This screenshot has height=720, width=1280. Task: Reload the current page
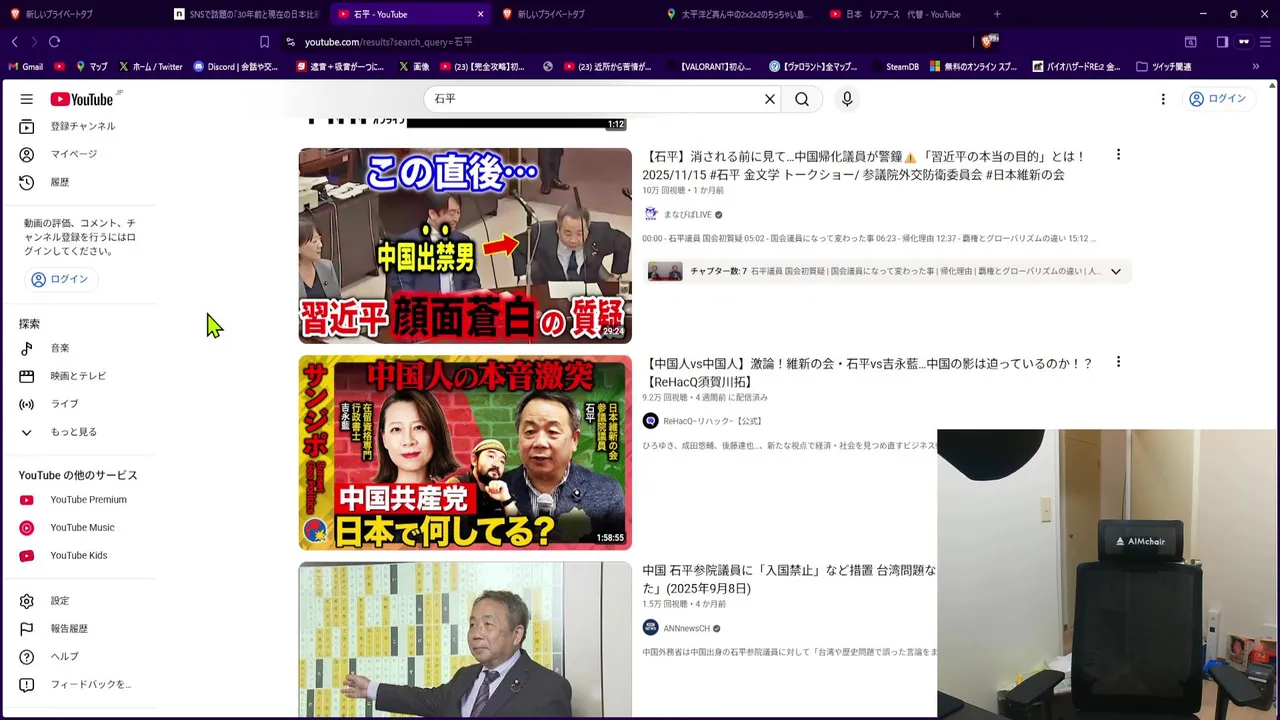54,42
